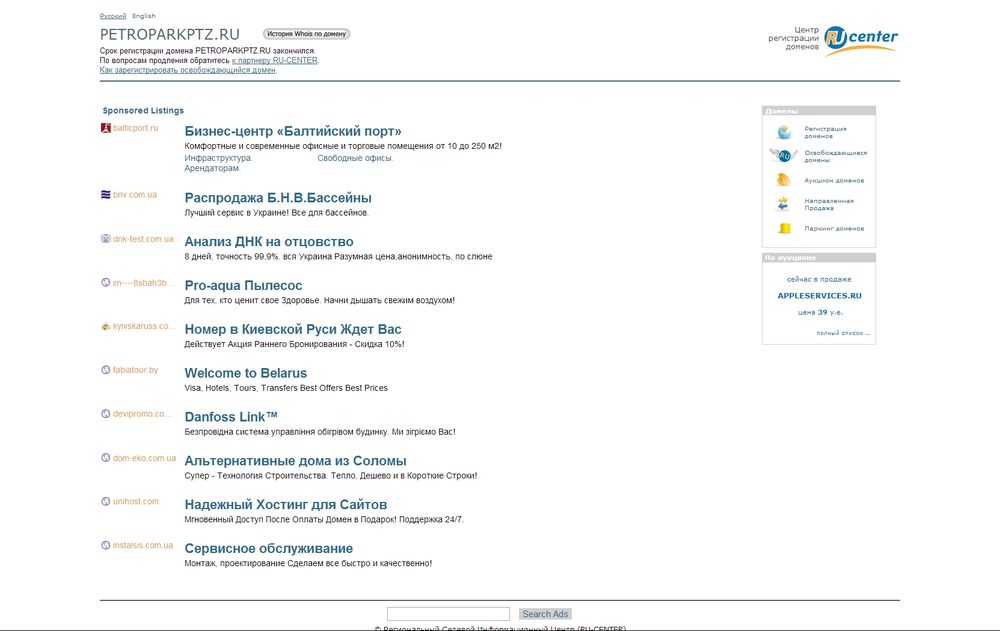Open the Свободные офисы sublink
Image resolution: width=1000 pixels, height=631 pixels.
click(355, 158)
